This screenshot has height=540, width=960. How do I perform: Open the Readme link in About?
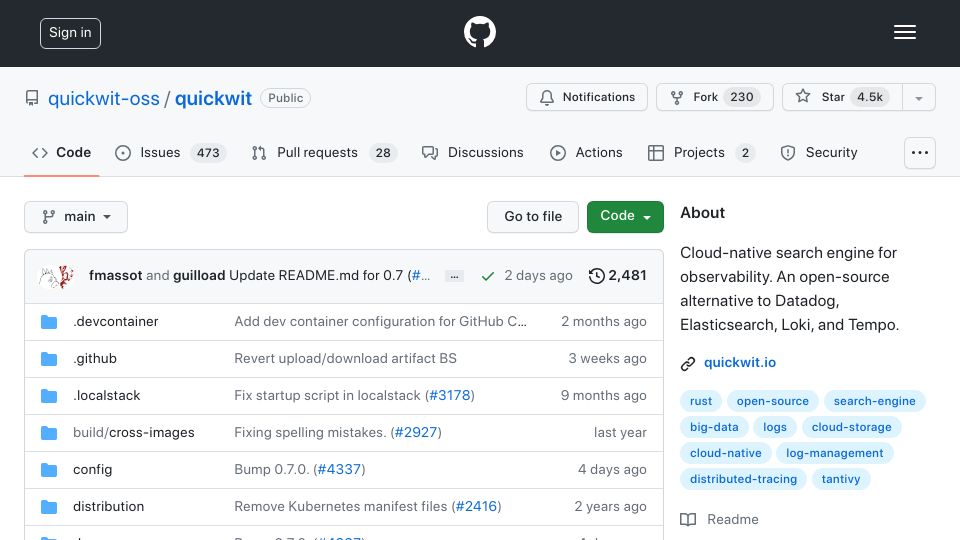click(719, 519)
